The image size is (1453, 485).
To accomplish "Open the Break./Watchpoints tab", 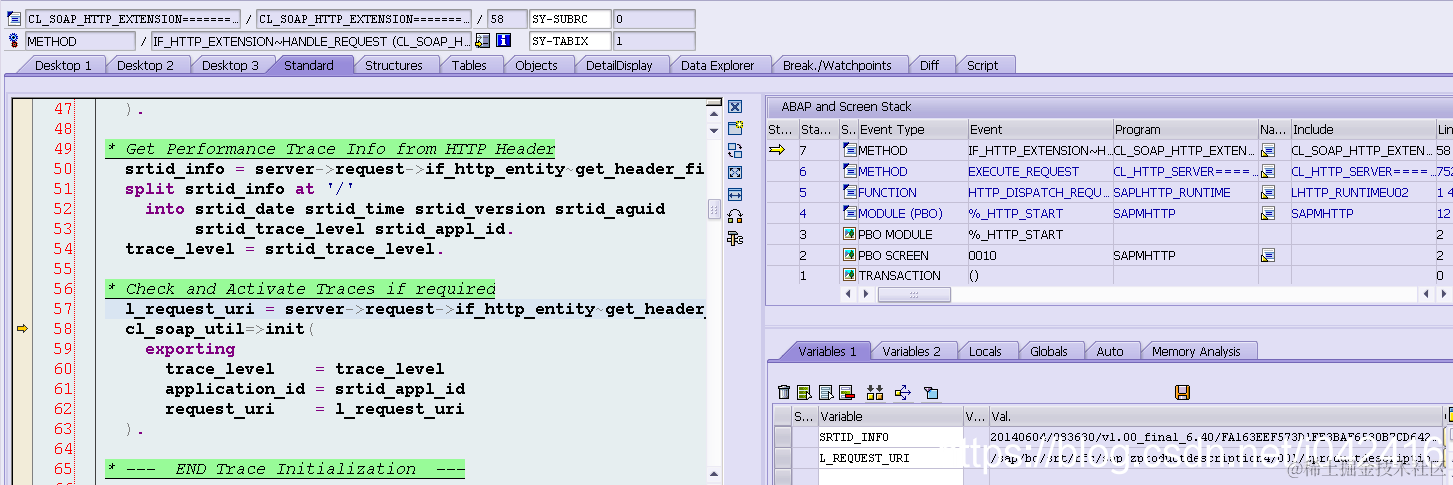I will click(x=837, y=65).
